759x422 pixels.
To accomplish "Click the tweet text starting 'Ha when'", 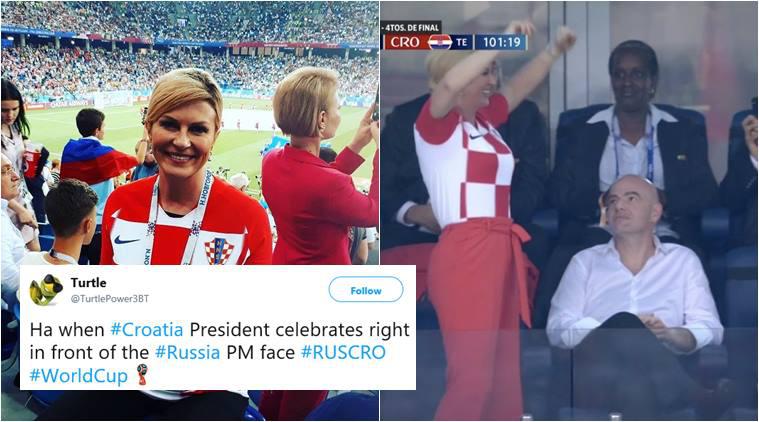I will (x=220, y=353).
